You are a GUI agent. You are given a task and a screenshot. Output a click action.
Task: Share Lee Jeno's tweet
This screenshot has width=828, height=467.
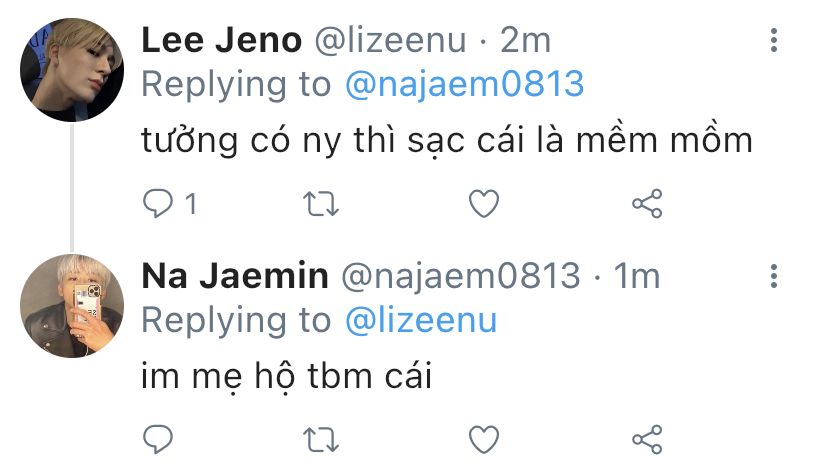[x=647, y=203]
